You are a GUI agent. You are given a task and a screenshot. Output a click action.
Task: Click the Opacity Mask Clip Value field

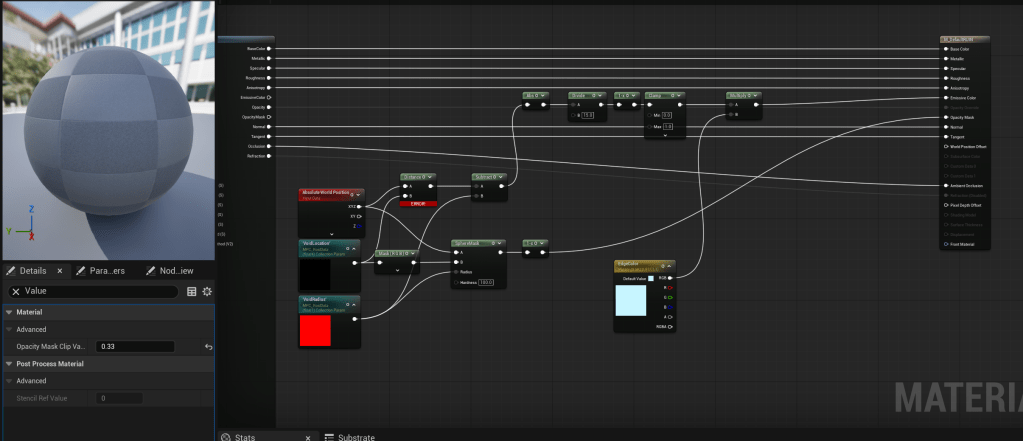[x=134, y=346]
